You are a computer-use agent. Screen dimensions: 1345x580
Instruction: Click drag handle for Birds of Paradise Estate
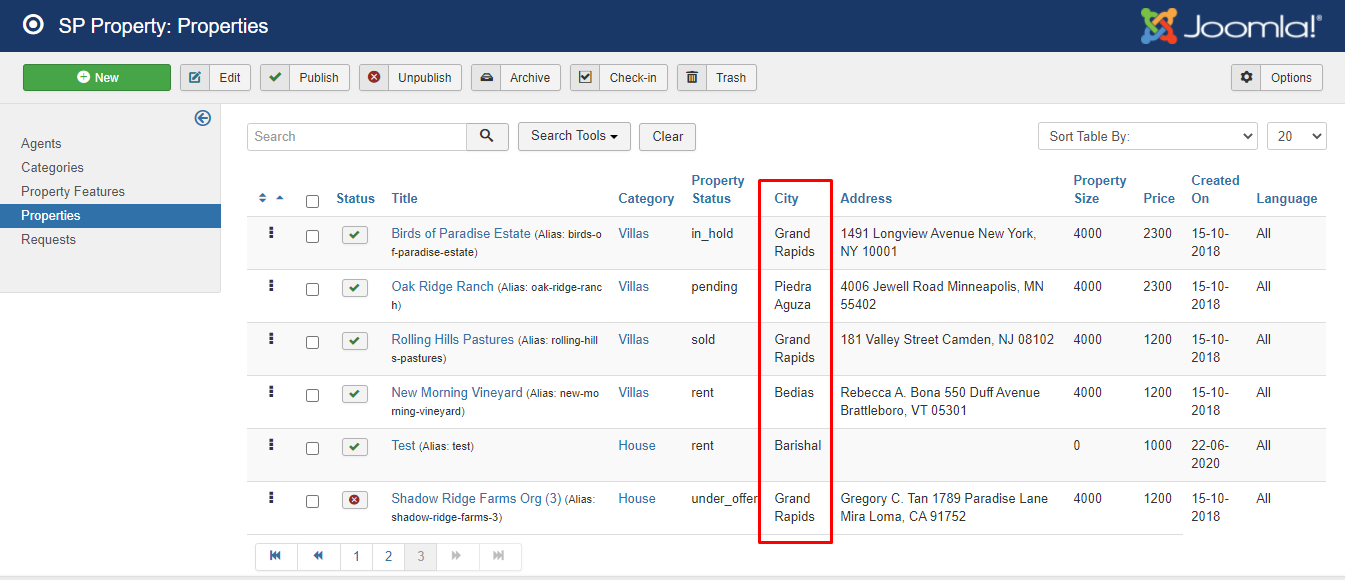[x=271, y=233]
